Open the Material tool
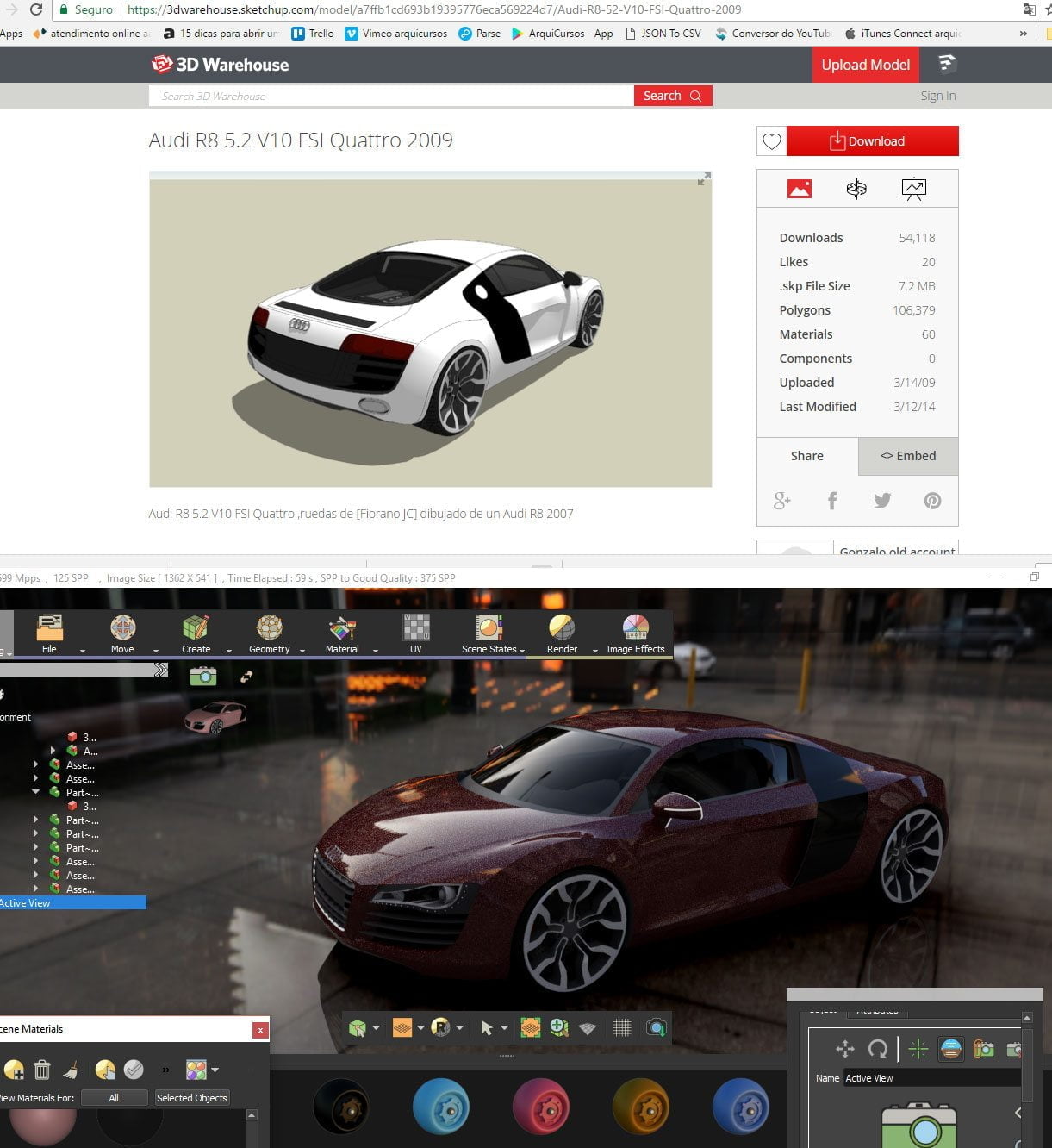Viewport: 1052px width, 1148px height. tap(342, 633)
